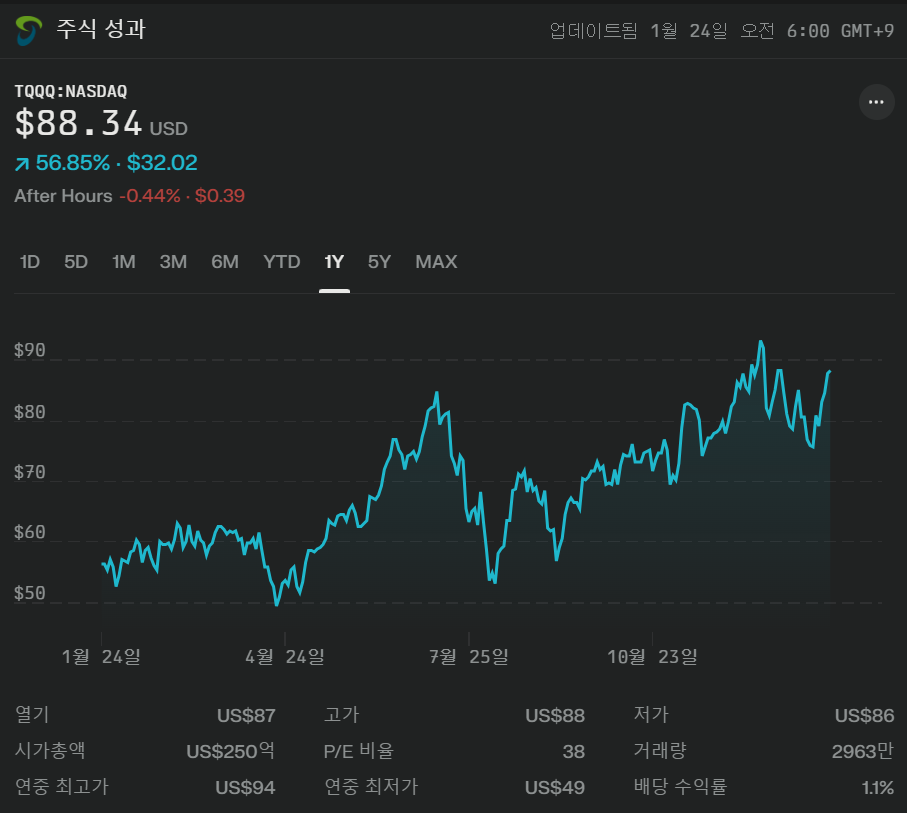Click the 연중 최저가 US$49 value
The height and width of the screenshot is (813, 907).
[x=555, y=788]
